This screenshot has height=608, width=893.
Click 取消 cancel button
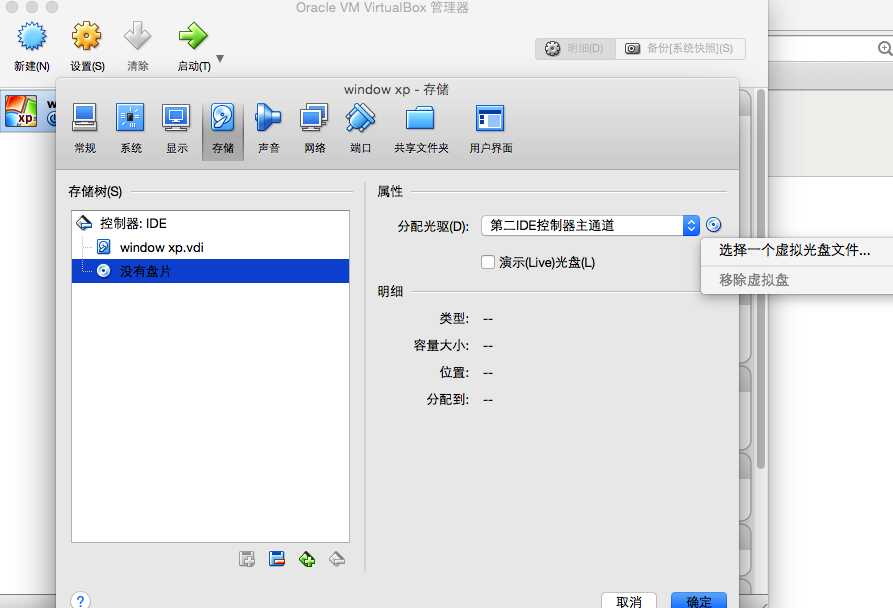click(x=629, y=601)
